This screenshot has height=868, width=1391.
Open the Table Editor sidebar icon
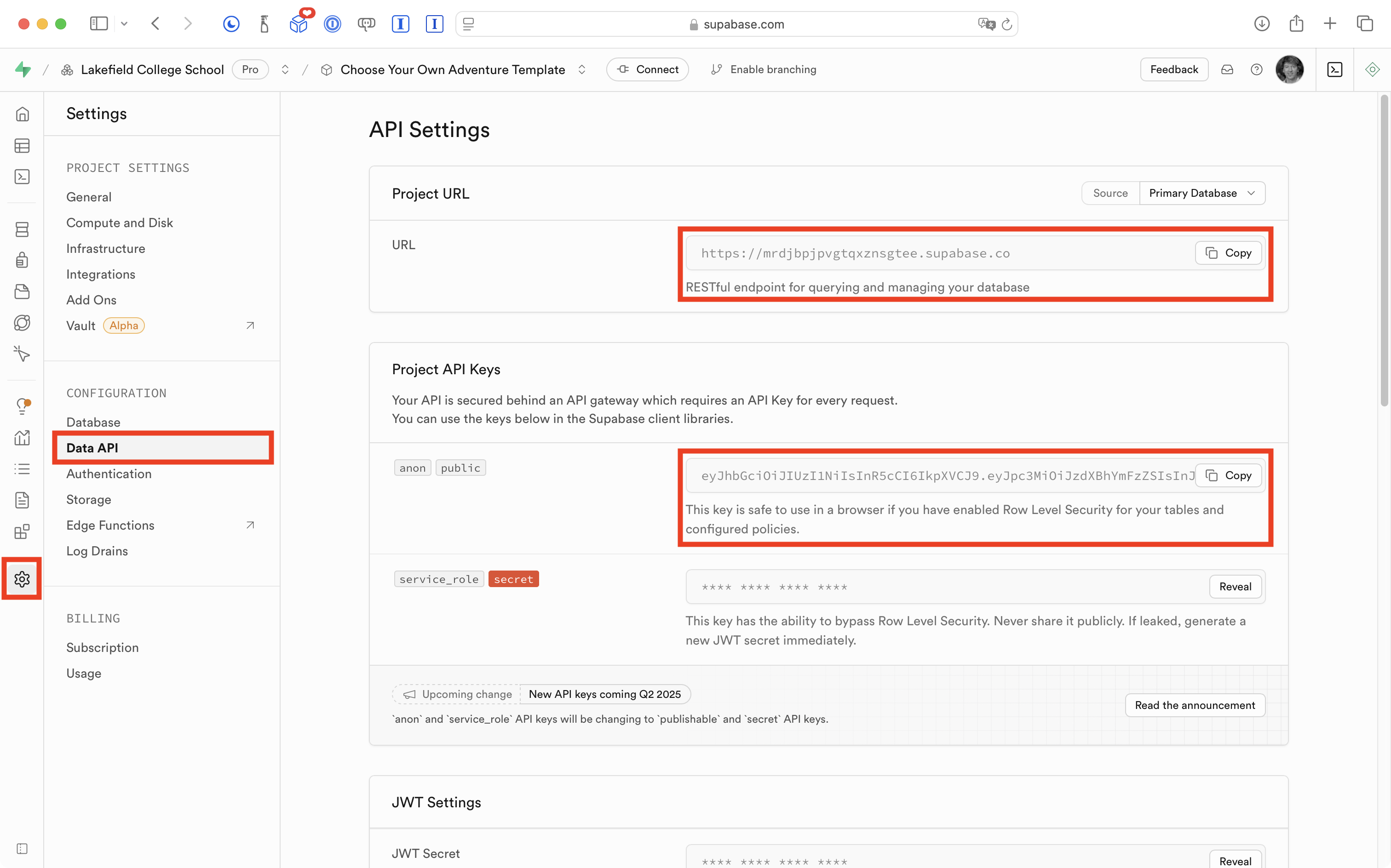tap(22, 146)
